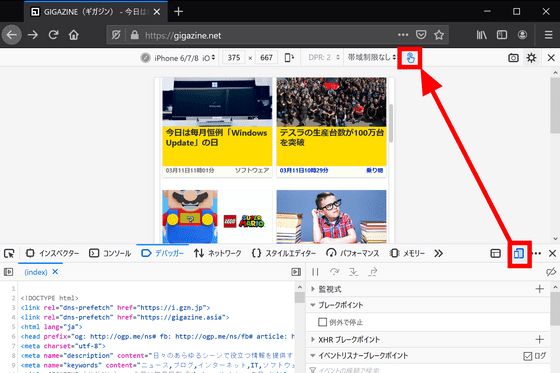Screen dimensions: 560x373
Task: Save page to Pocket
Action: tap(421, 35)
